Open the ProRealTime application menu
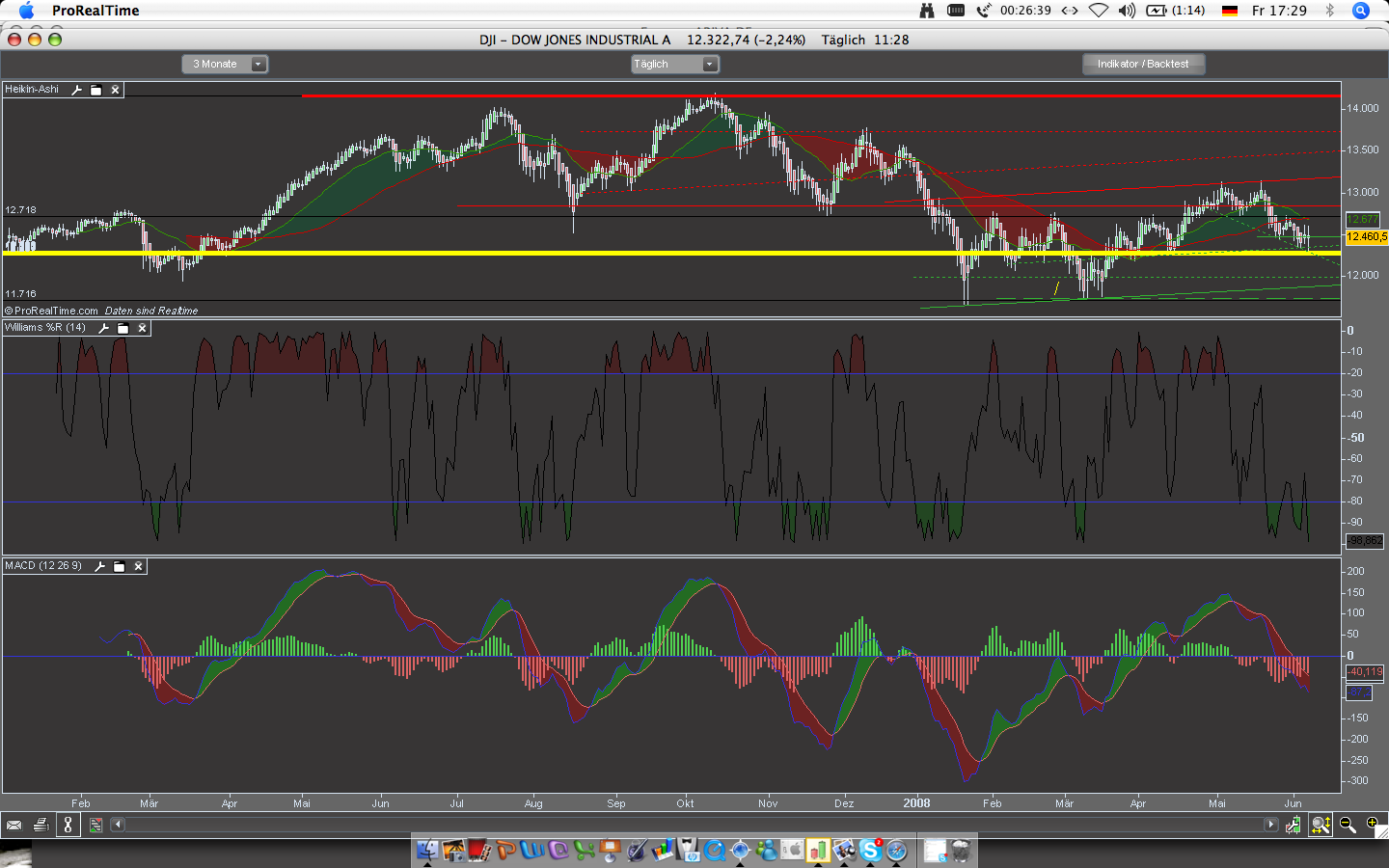 (95, 11)
